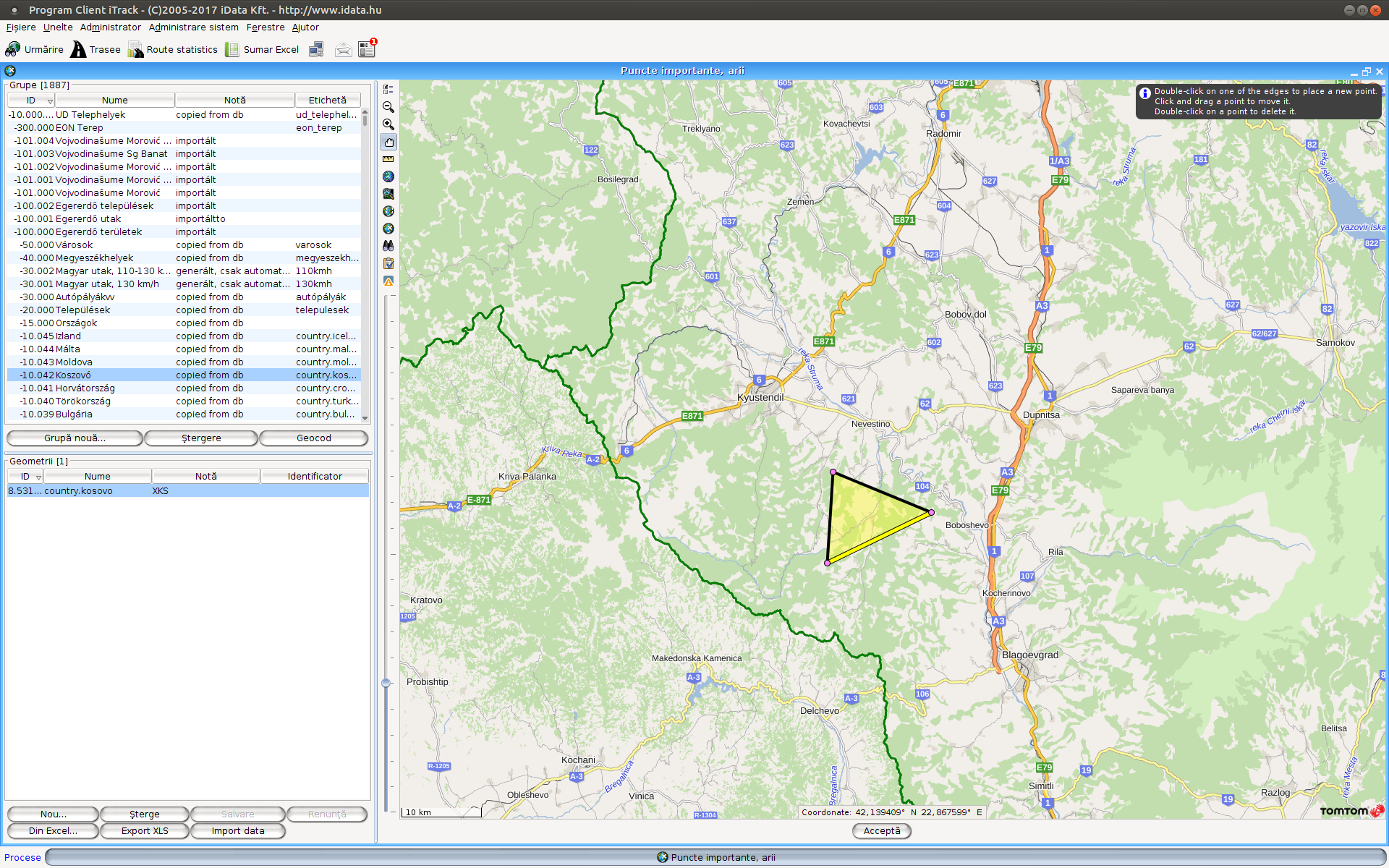Click the ID column sort arrow in Geometrii table
Viewport: 1389px width, 868px height.
click(38, 477)
